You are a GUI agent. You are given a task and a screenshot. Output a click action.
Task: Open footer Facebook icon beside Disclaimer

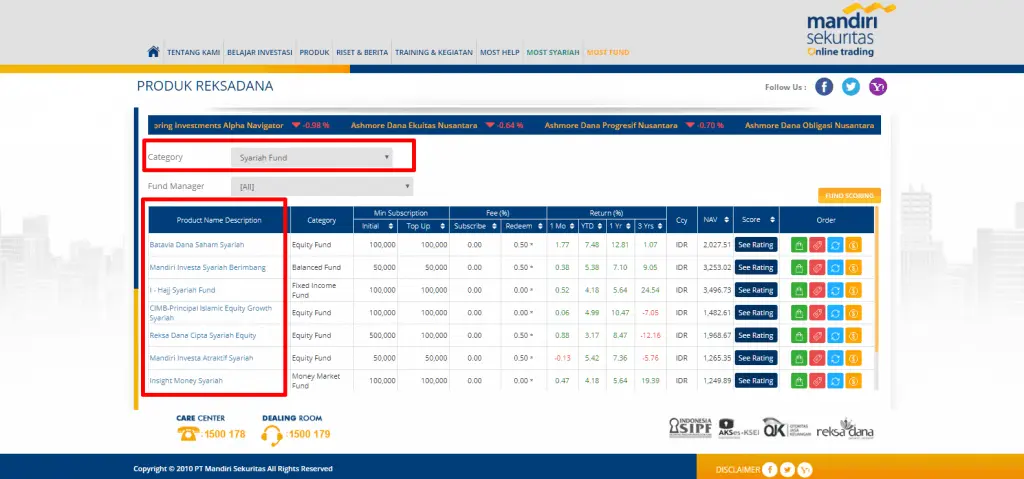click(x=770, y=469)
